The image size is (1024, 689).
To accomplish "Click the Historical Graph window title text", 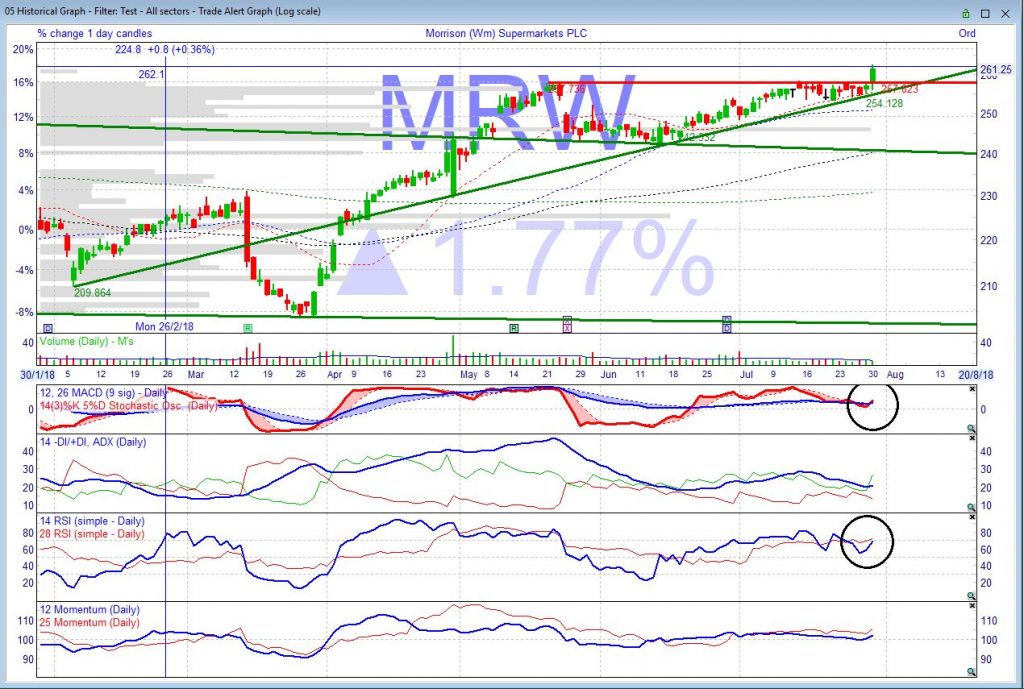I will [x=163, y=11].
